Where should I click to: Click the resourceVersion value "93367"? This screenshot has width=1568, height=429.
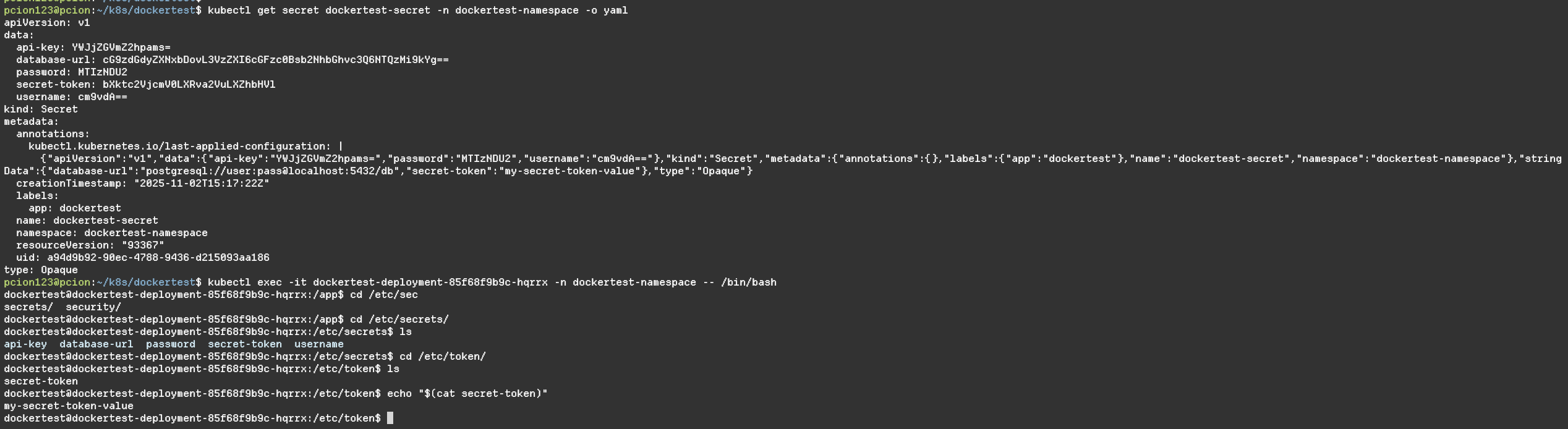pos(143,245)
